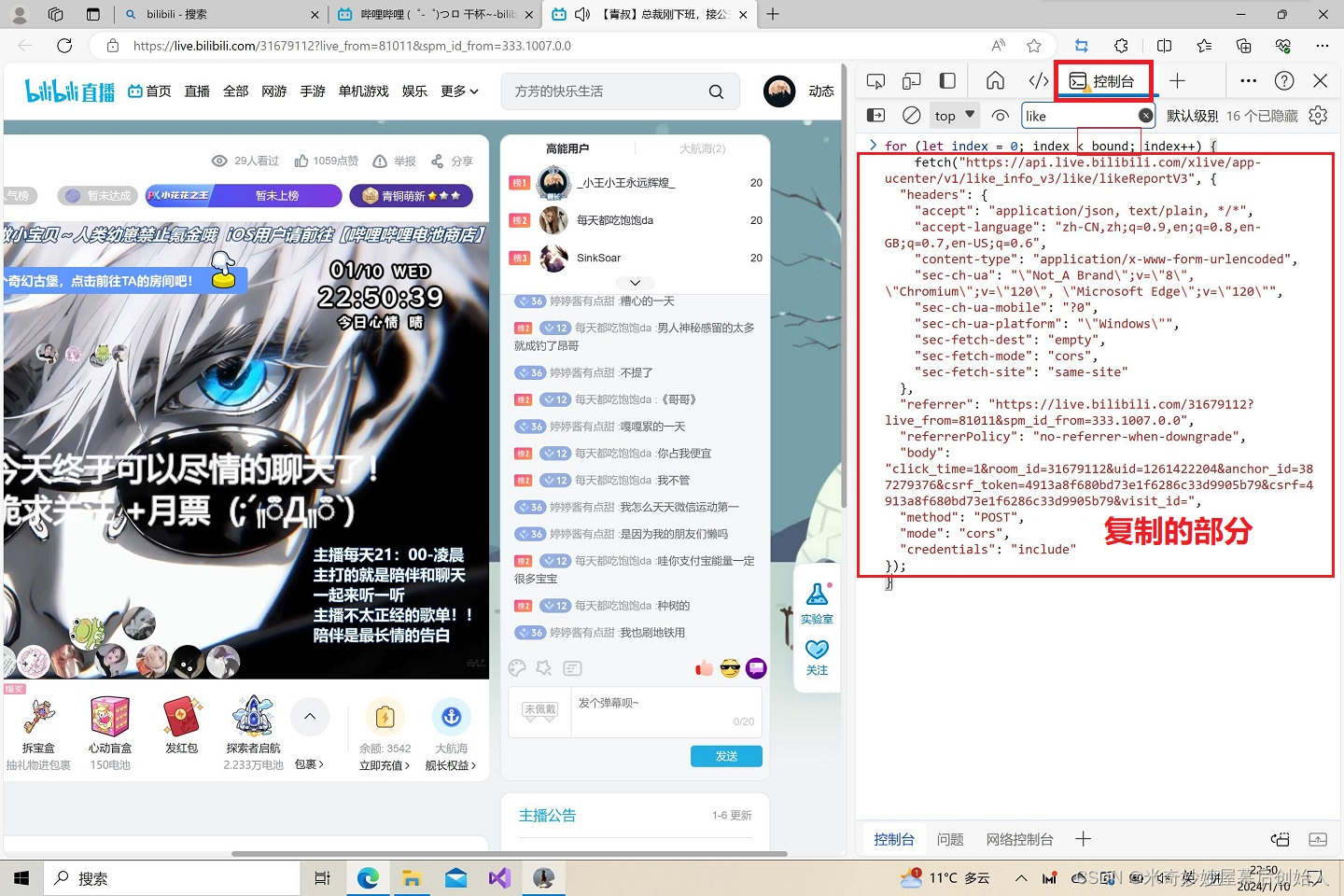This screenshot has width=1344, height=896.
Task: Collapse the gift bar up-chevron
Action: [310, 717]
